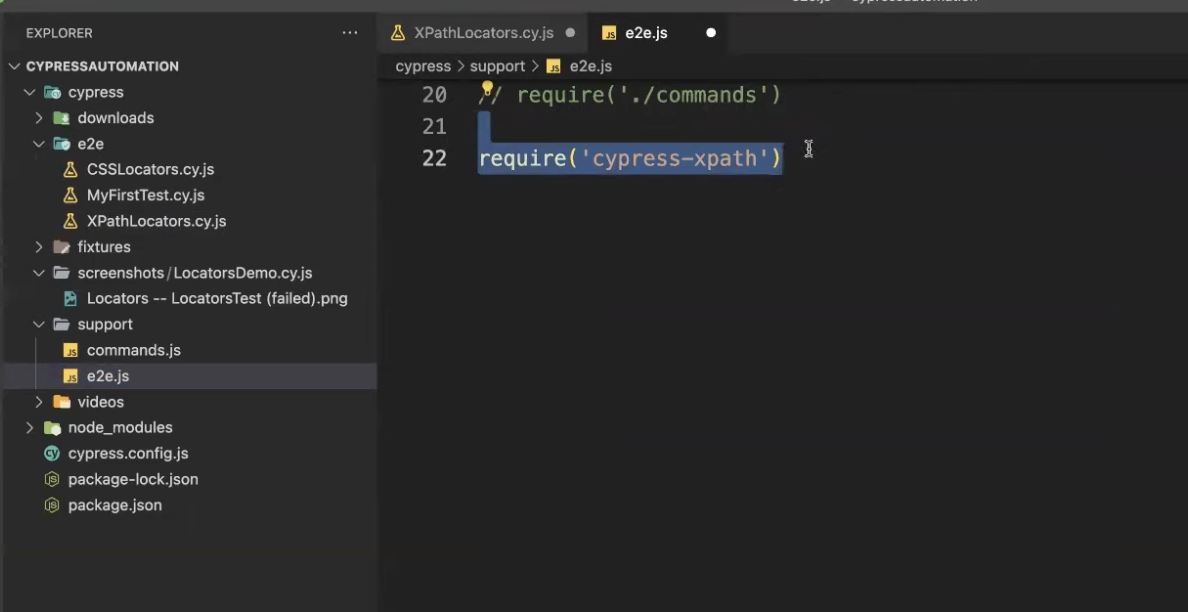Click unsaved dot on XPathLocators.cy.js tab

(x=571, y=33)
